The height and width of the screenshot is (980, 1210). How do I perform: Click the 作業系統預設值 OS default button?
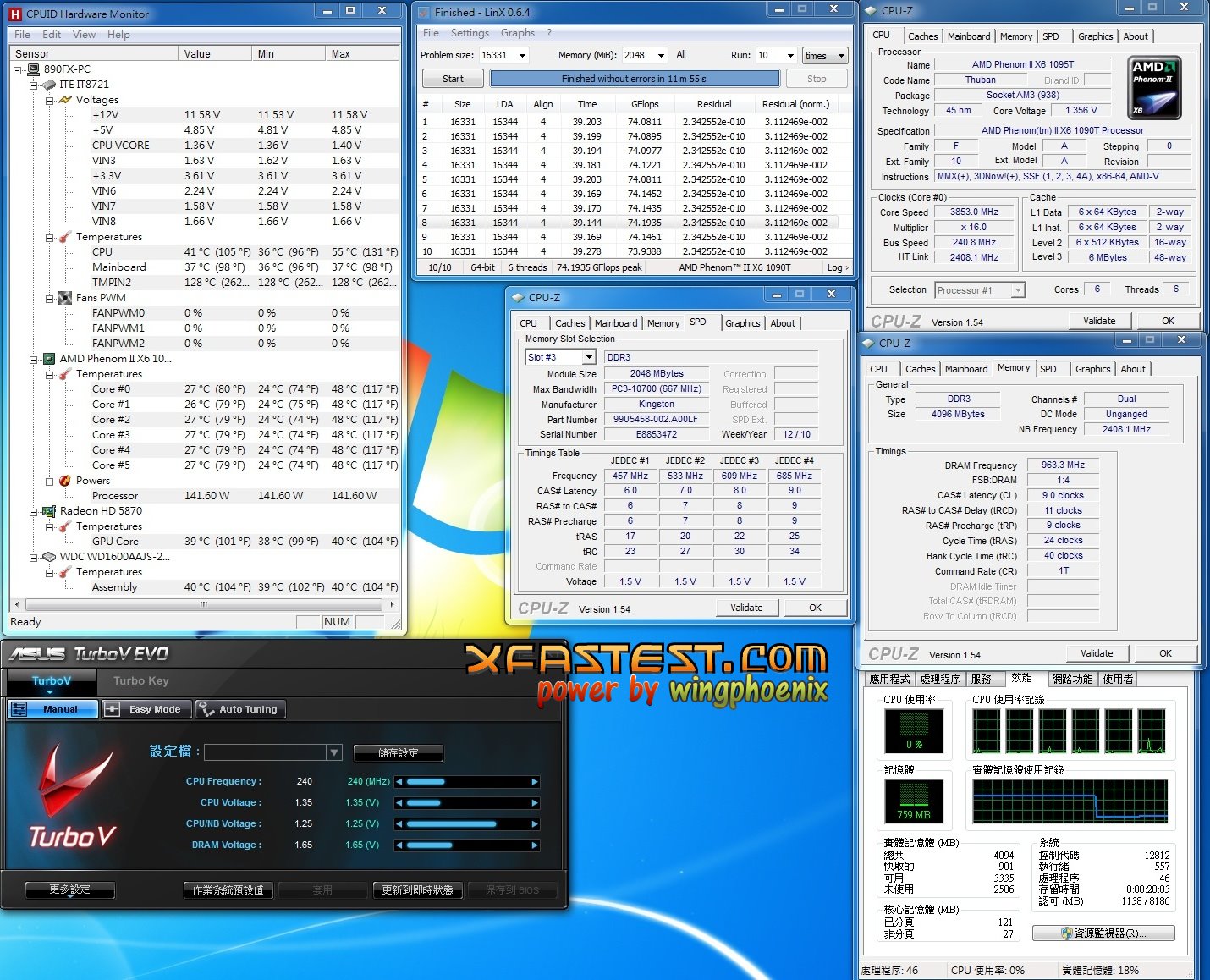coord(228,889)
